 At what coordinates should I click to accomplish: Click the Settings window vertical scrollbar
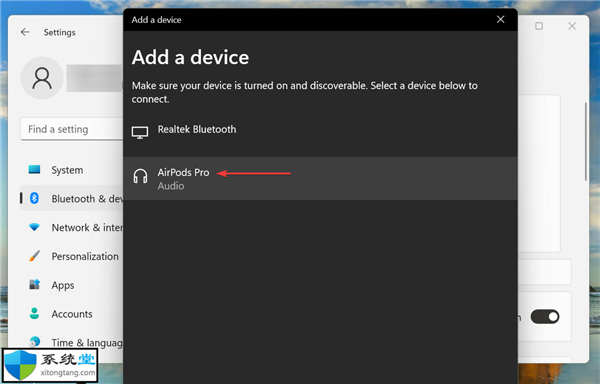click(x=585, y=142)
